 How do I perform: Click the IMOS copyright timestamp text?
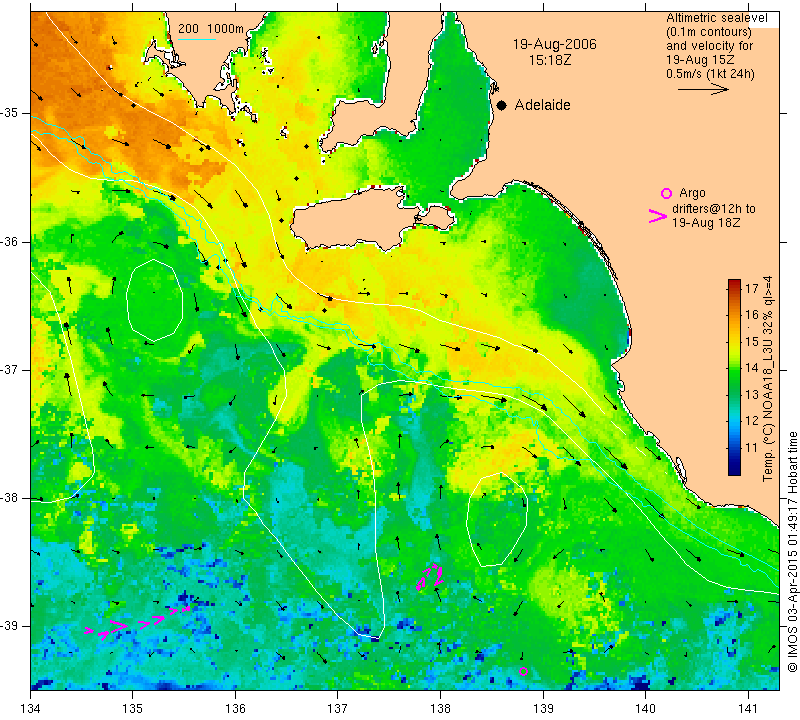coord(792,552)
